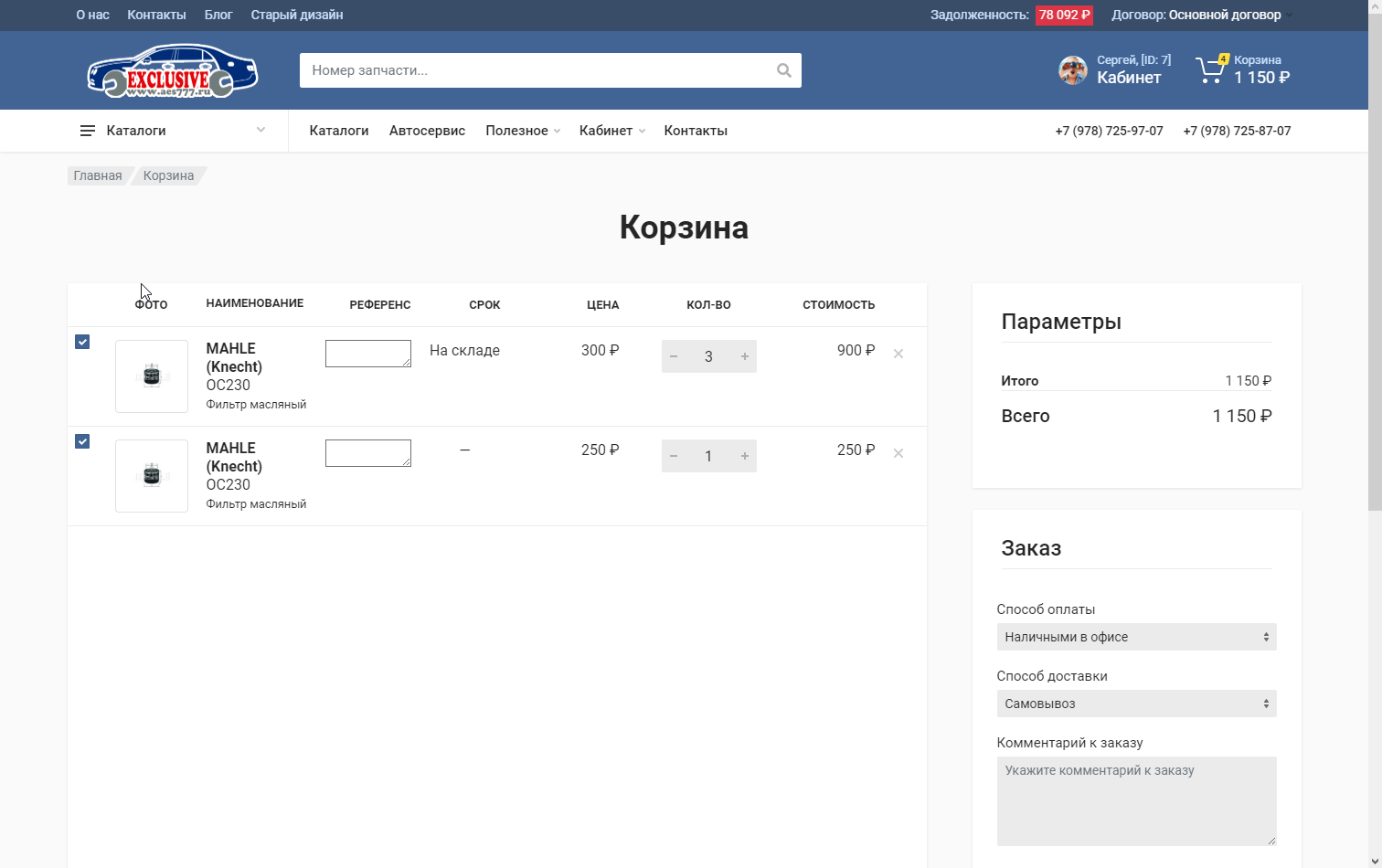Open the Блог top link
The image size is (1382, 868).
click(218, 15)
